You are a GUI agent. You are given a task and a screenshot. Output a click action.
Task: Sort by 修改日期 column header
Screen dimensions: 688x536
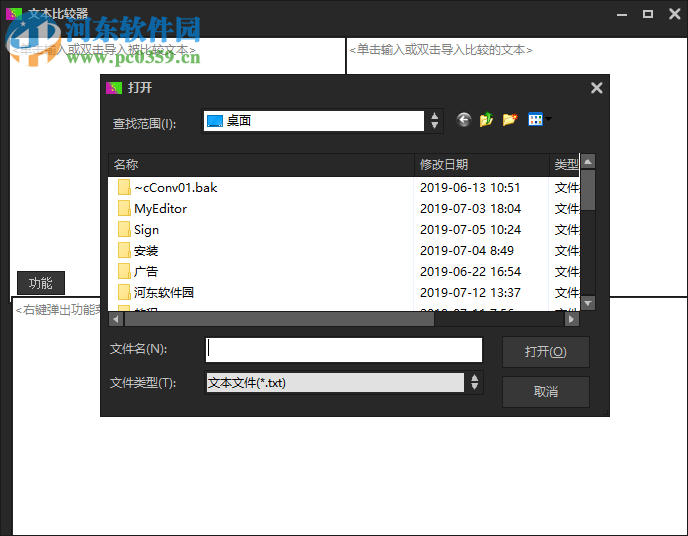click(x=482, y=165)
